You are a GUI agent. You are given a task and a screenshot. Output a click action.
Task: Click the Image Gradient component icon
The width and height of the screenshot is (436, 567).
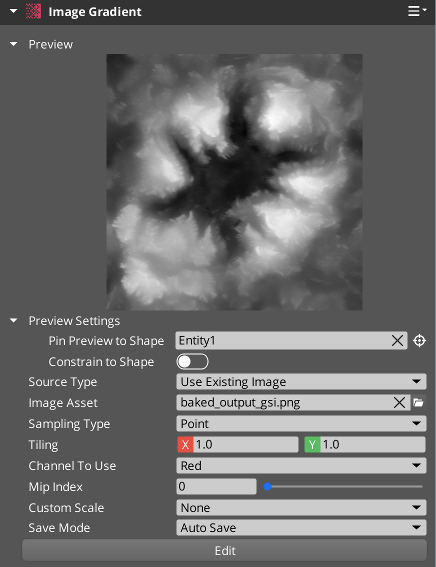tap(33, 12)
